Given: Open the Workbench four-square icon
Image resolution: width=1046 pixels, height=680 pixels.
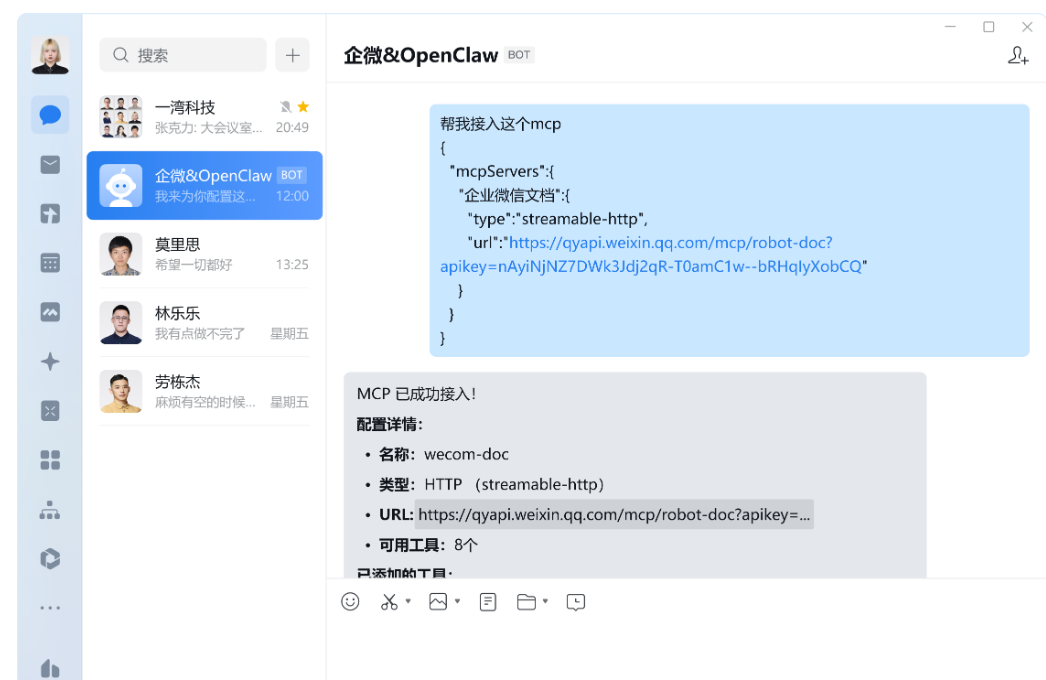Looking at the screenshot, I should coord(49,459).
